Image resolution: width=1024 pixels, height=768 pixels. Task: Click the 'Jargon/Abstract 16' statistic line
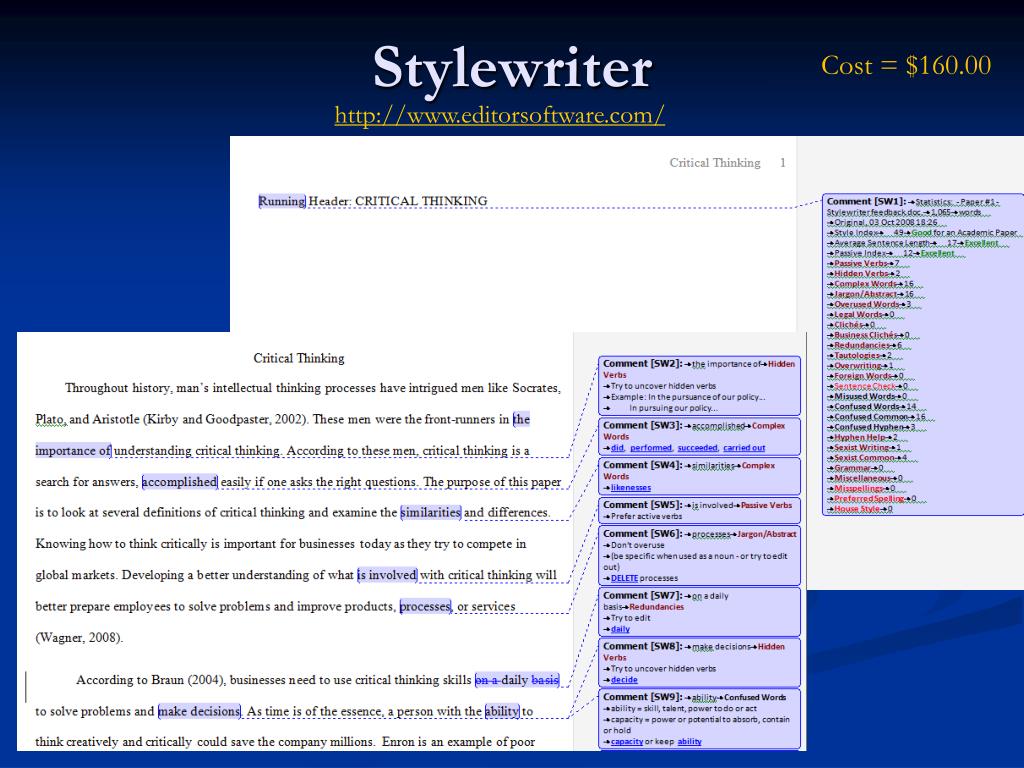pyautogui.click(x=871, y=295)
